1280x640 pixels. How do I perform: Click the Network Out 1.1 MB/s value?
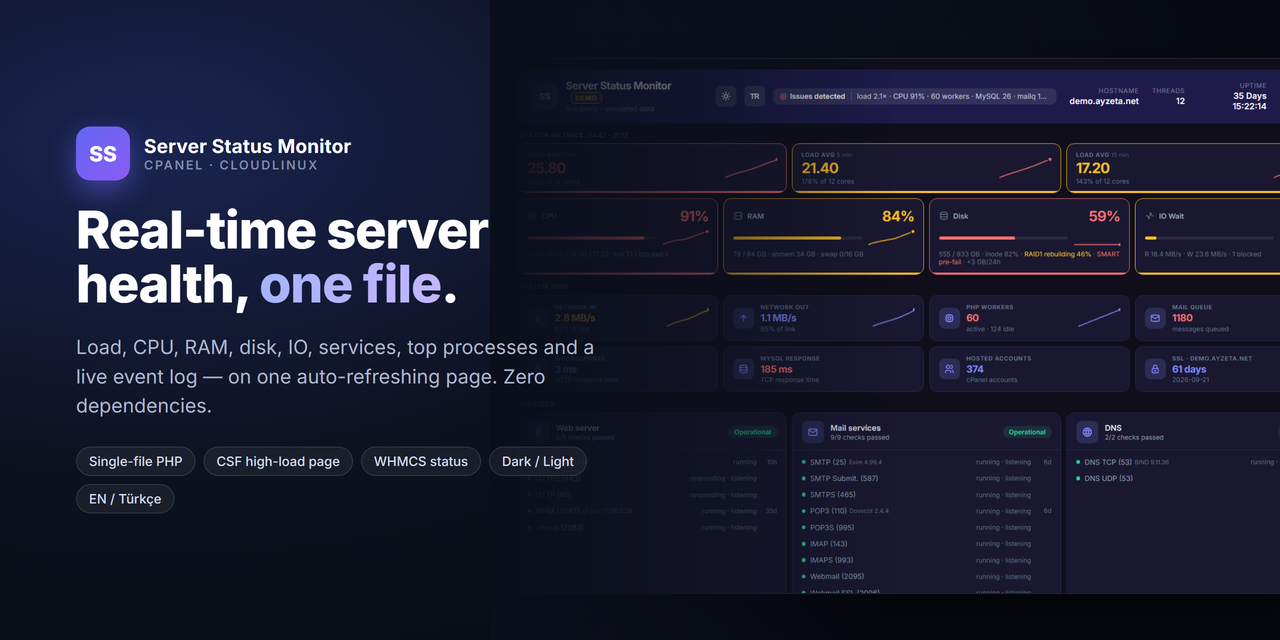[x=779, y=318]
